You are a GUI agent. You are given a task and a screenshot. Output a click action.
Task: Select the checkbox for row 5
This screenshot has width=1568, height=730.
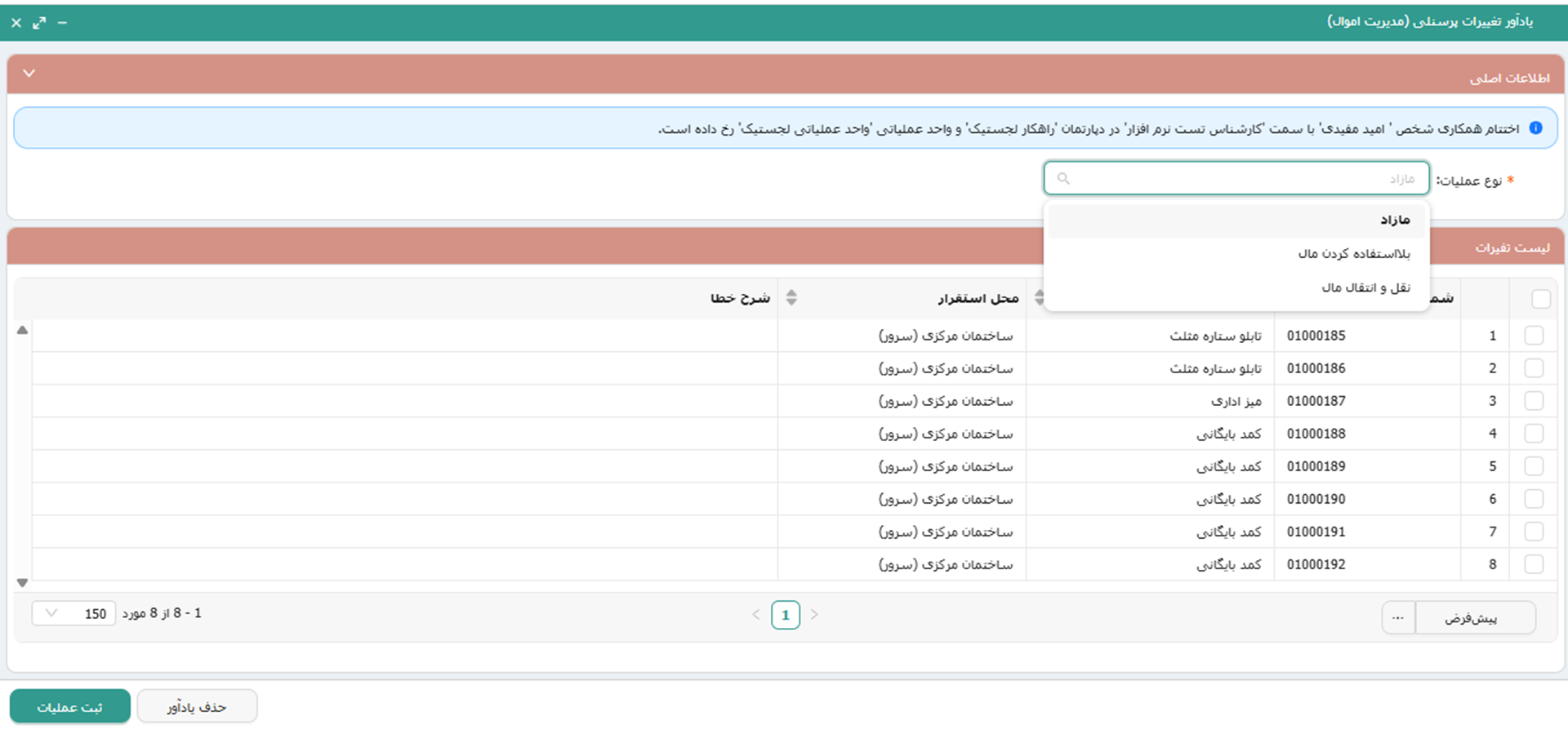pyautogui.click(x=1533, y=466)
